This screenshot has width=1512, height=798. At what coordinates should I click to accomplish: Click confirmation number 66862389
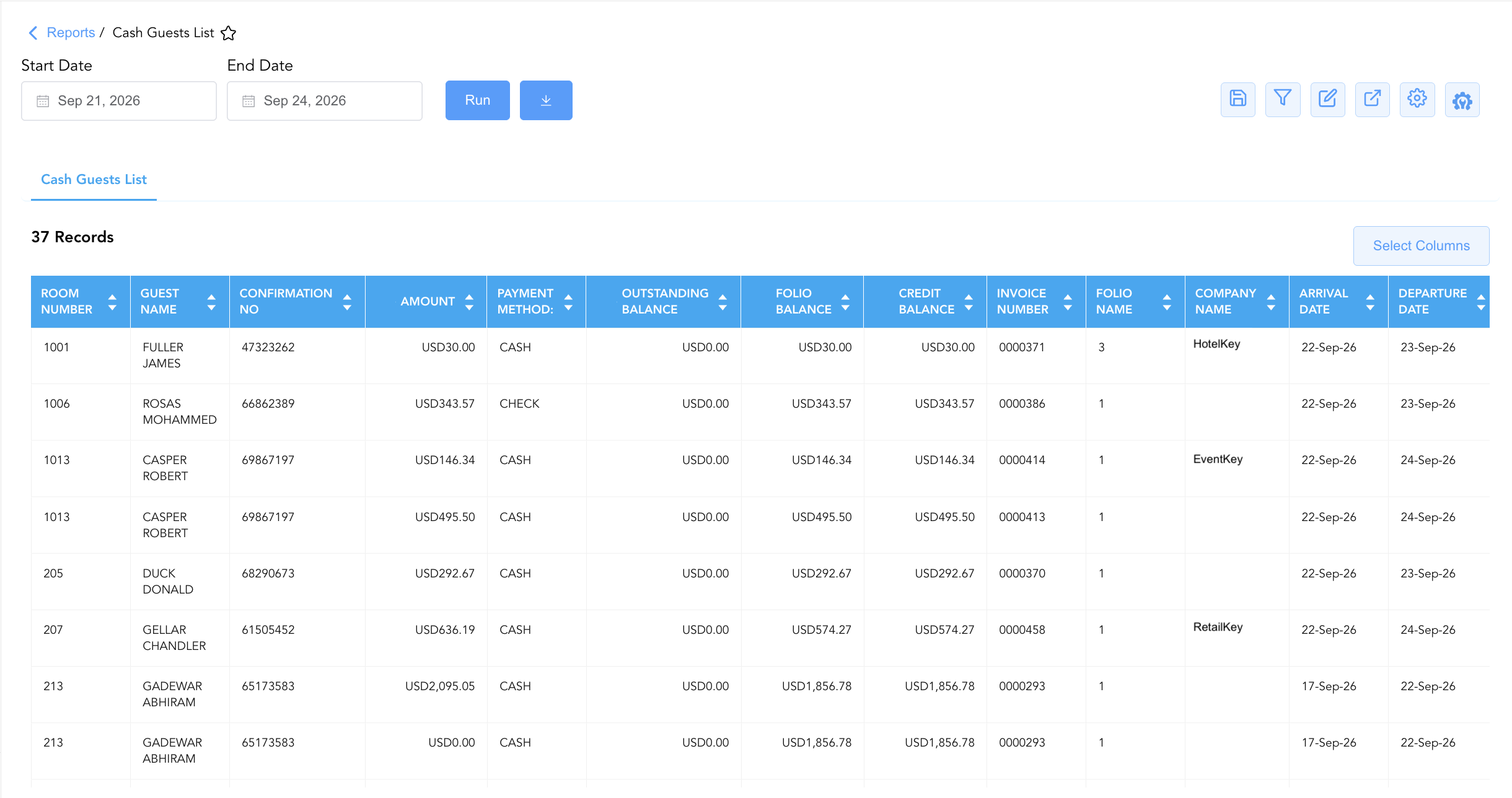pyautogui.click(x=268, y=404)
